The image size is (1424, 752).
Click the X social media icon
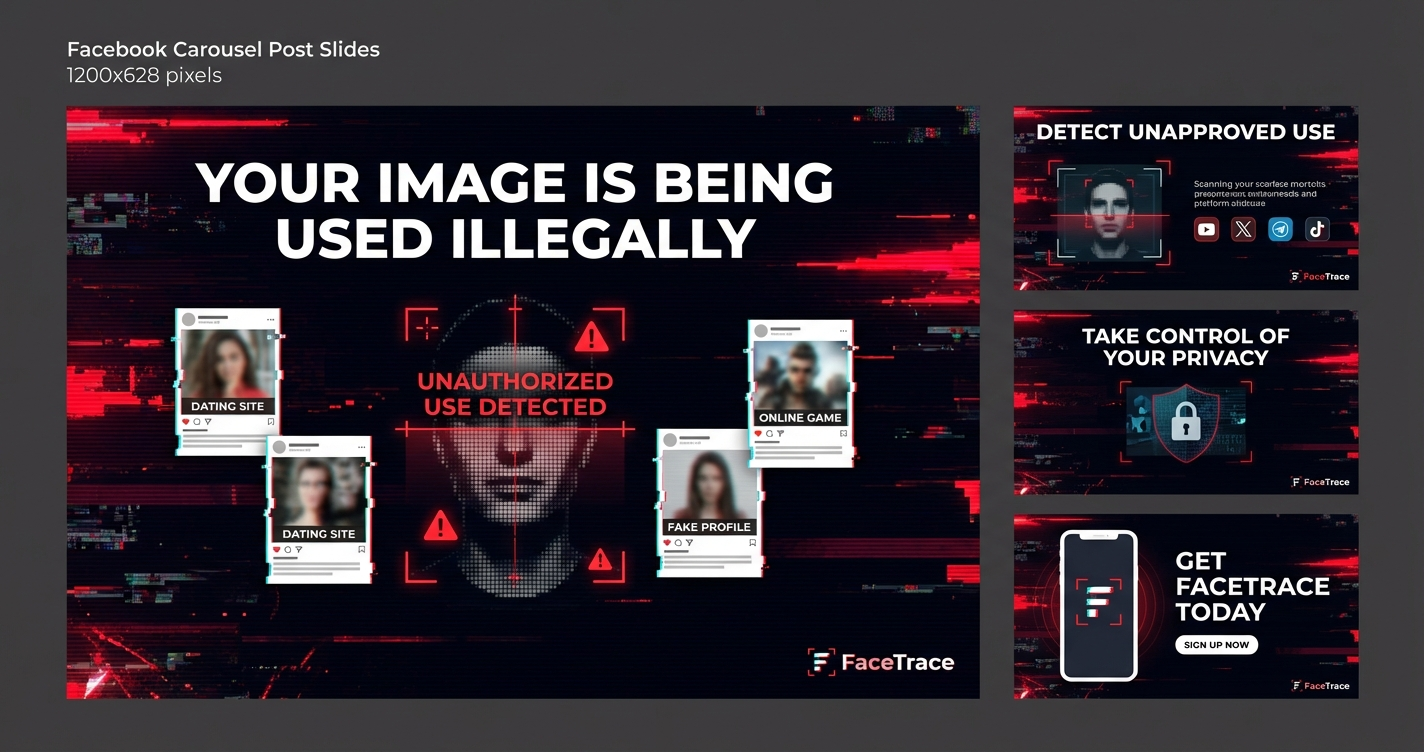pyautogui.click(x=1243, y=230)
